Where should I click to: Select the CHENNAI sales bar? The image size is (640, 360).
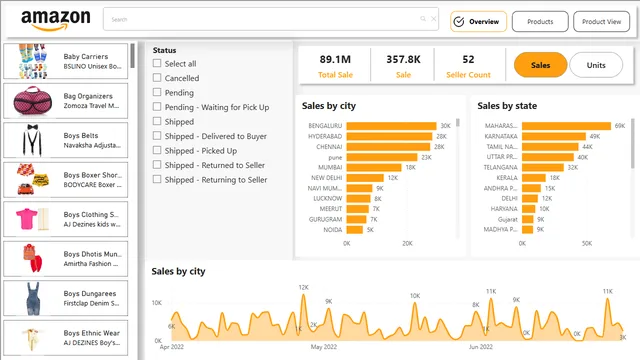(x=388, y=147)
